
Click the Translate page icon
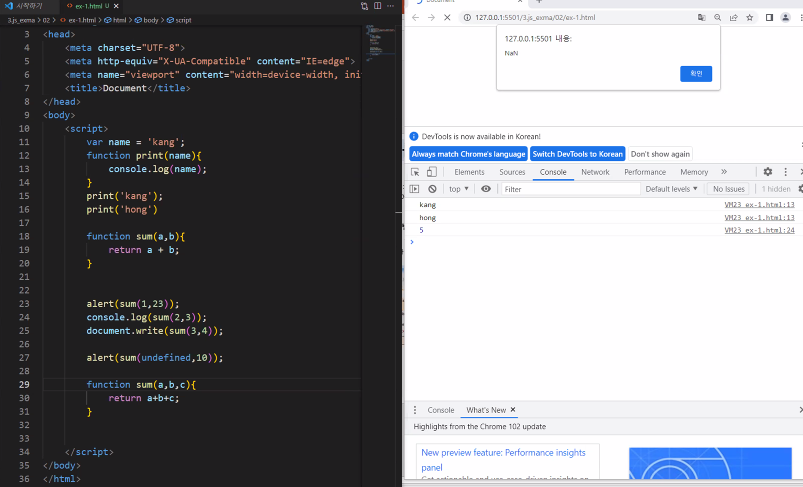702,17
